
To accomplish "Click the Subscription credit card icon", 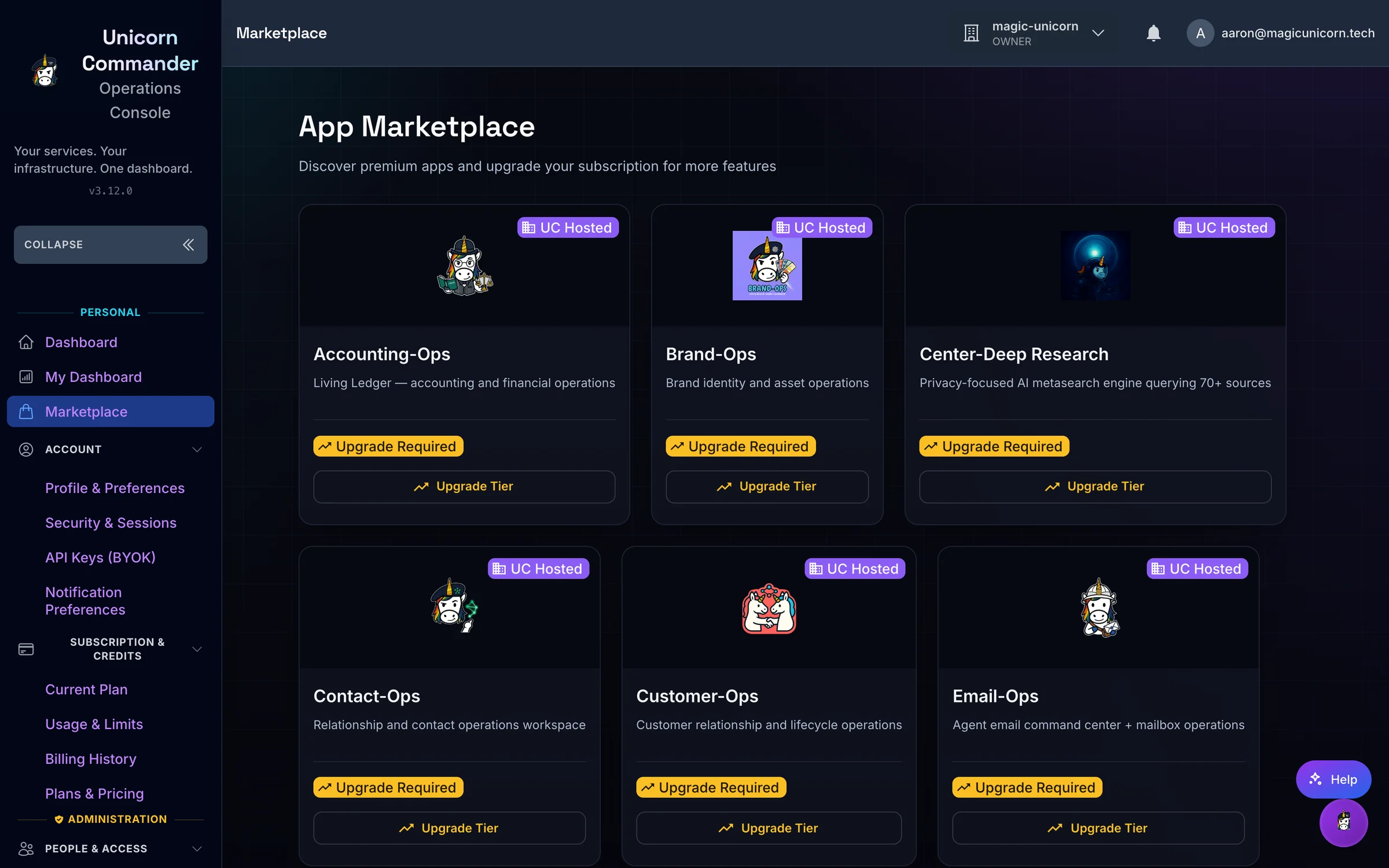I will pyautogui.click(x=26, y=649).
